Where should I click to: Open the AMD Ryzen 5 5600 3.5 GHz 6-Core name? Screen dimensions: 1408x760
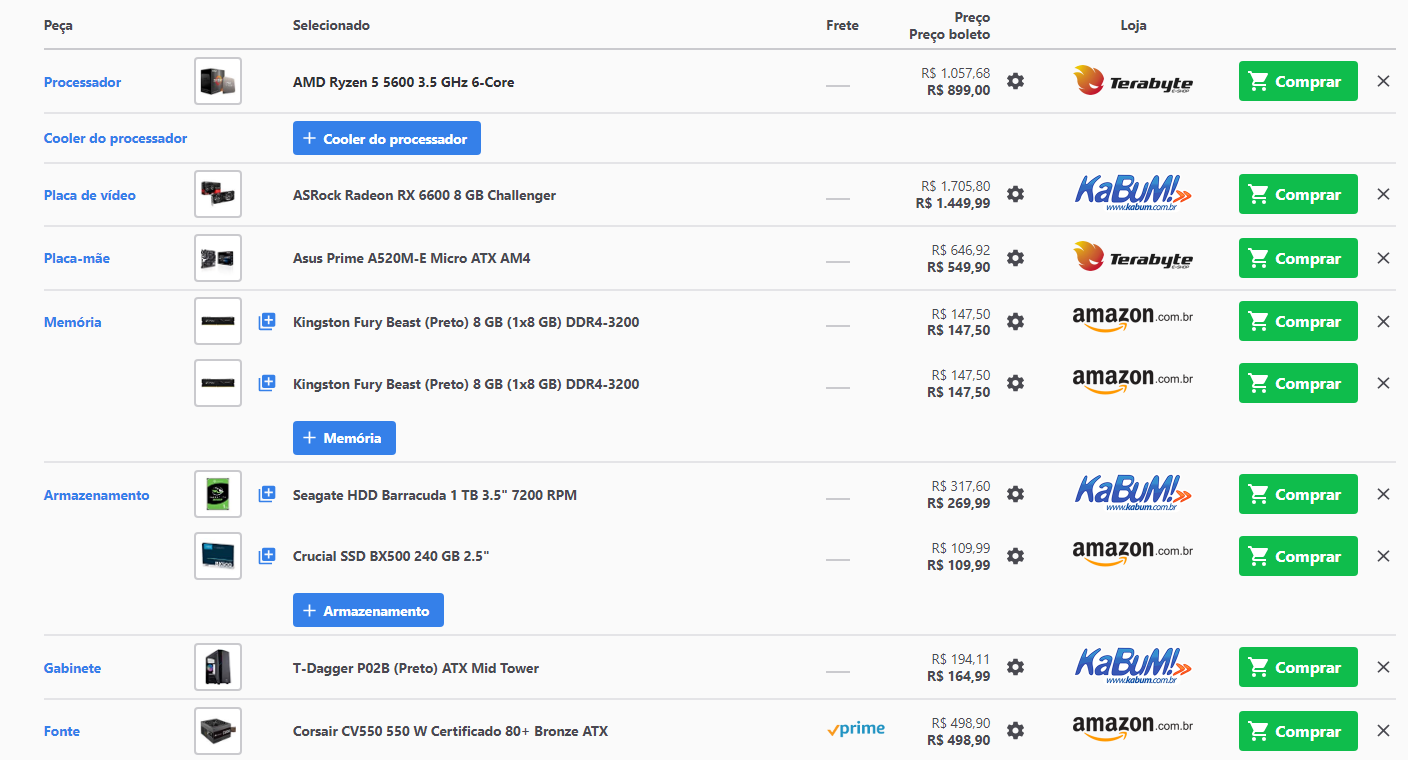pos(404,82)
